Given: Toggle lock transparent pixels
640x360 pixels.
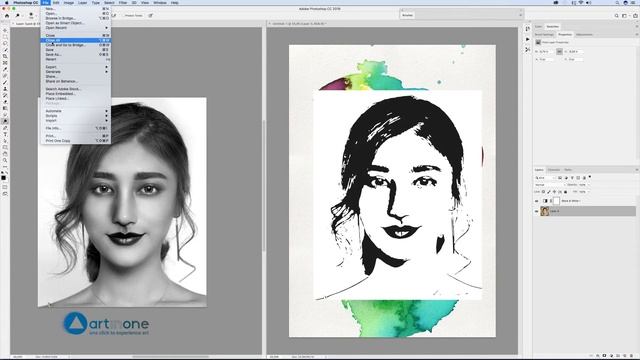Looking at the screenshot, I should [543, 191].
